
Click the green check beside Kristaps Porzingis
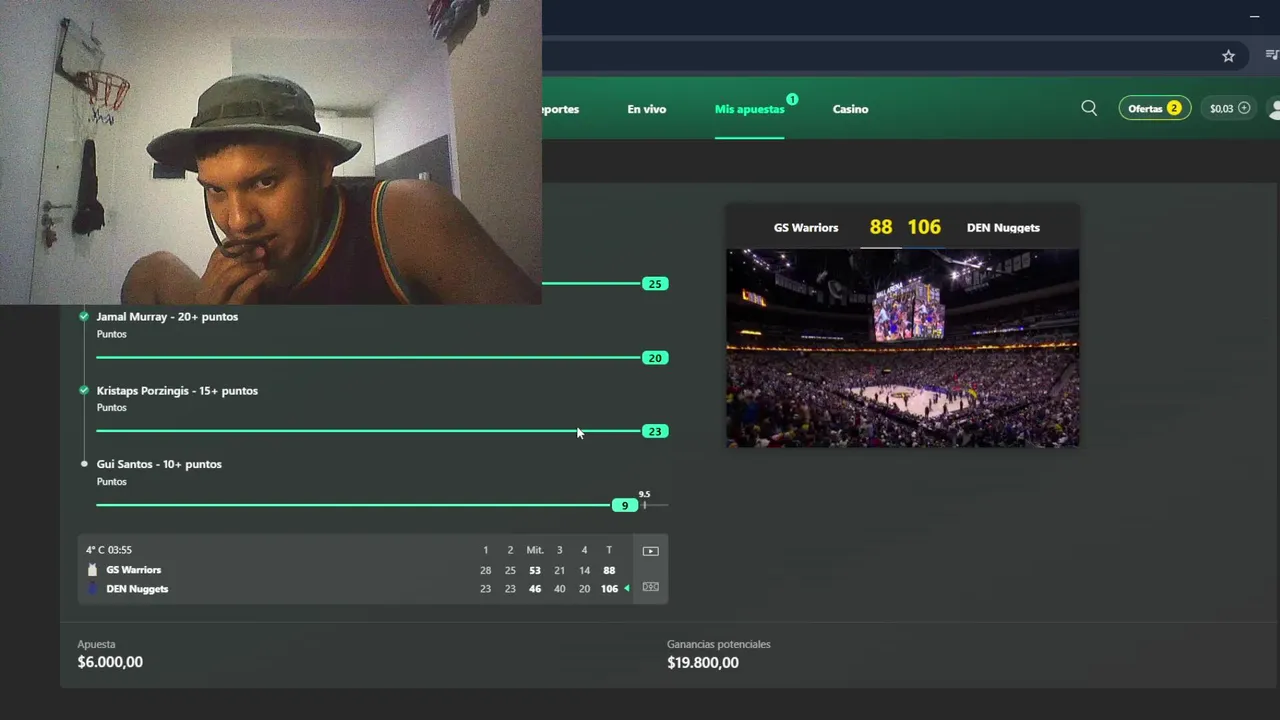click(x=84, y=390)
